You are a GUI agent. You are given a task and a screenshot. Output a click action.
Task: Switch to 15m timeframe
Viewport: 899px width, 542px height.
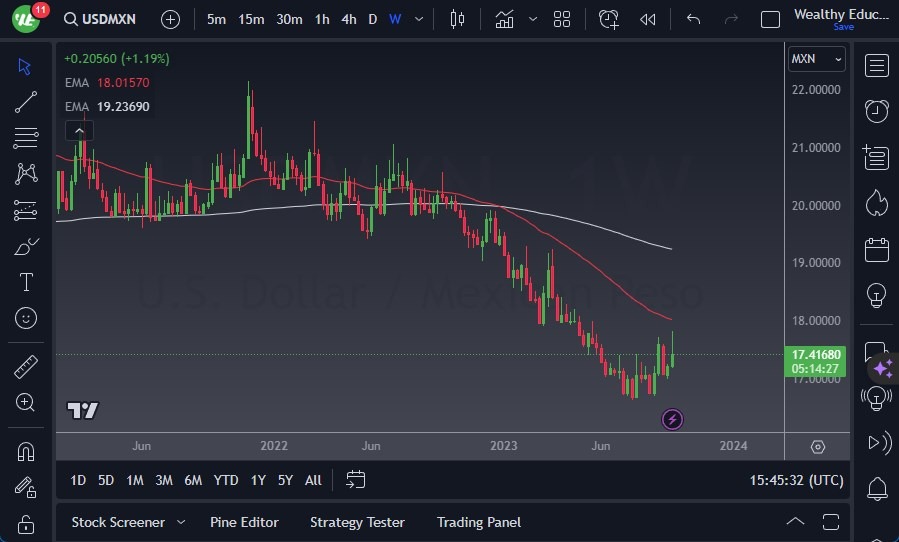coord(251,20)
